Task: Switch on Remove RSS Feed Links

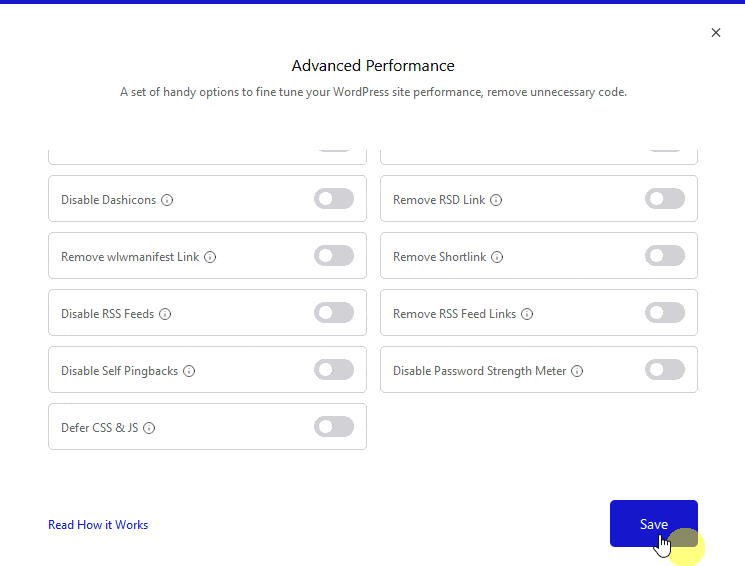Action: coord(665,313)
